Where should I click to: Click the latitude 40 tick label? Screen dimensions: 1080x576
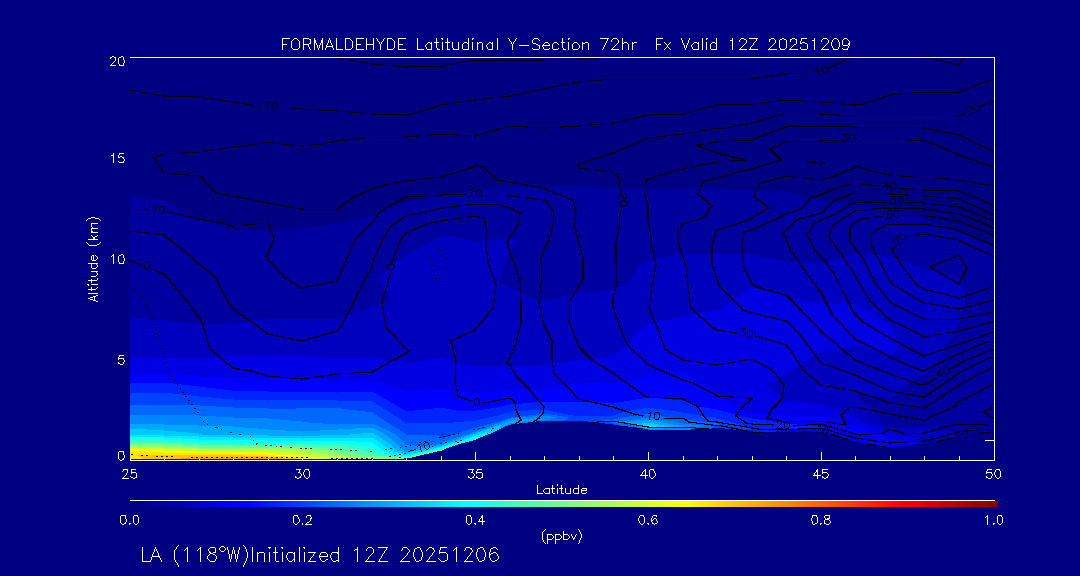[x=648, y=473]
